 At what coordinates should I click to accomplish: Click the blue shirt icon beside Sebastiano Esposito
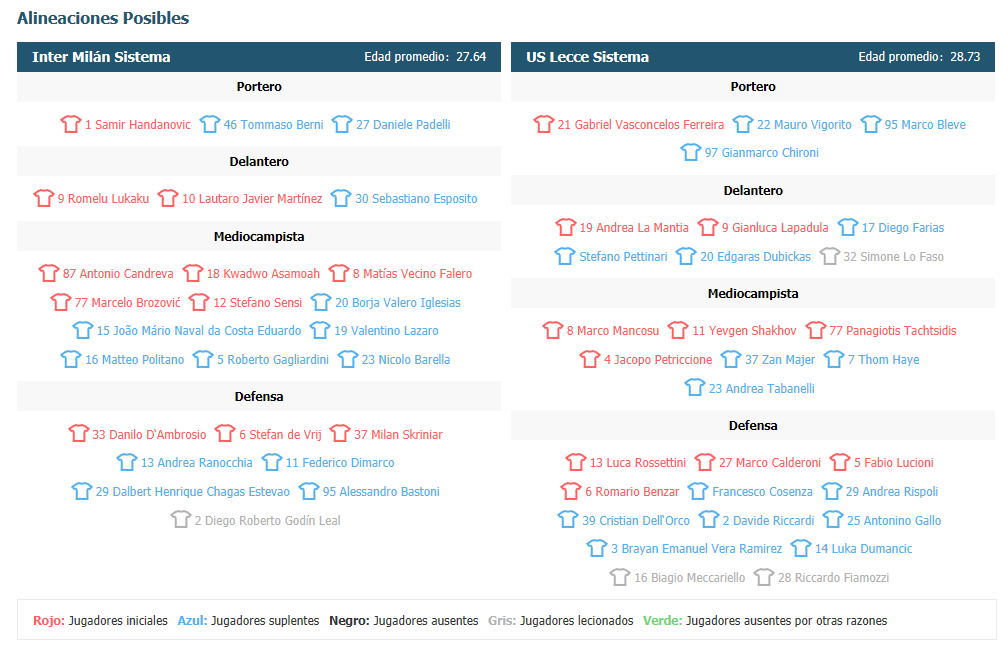(341, 198)
